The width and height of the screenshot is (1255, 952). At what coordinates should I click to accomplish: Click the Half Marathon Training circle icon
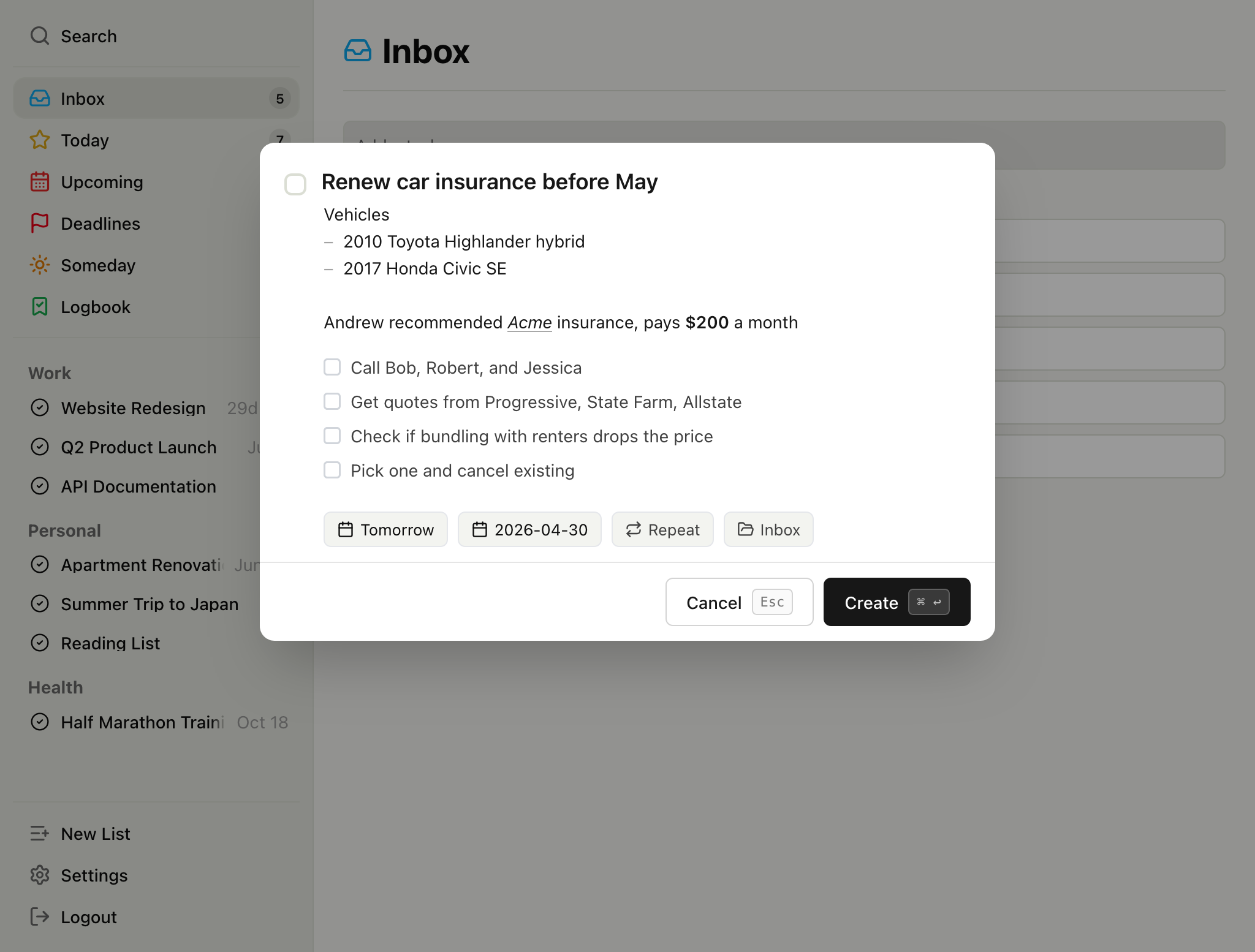click(x=40, y=722)
